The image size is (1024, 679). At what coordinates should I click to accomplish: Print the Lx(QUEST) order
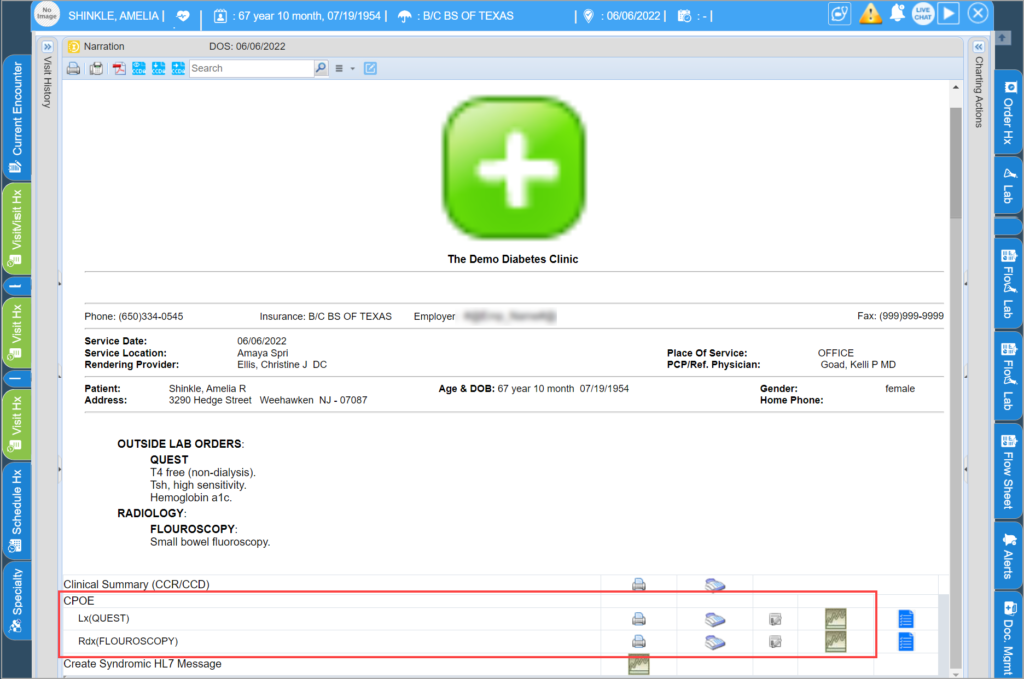click(639, 618)
